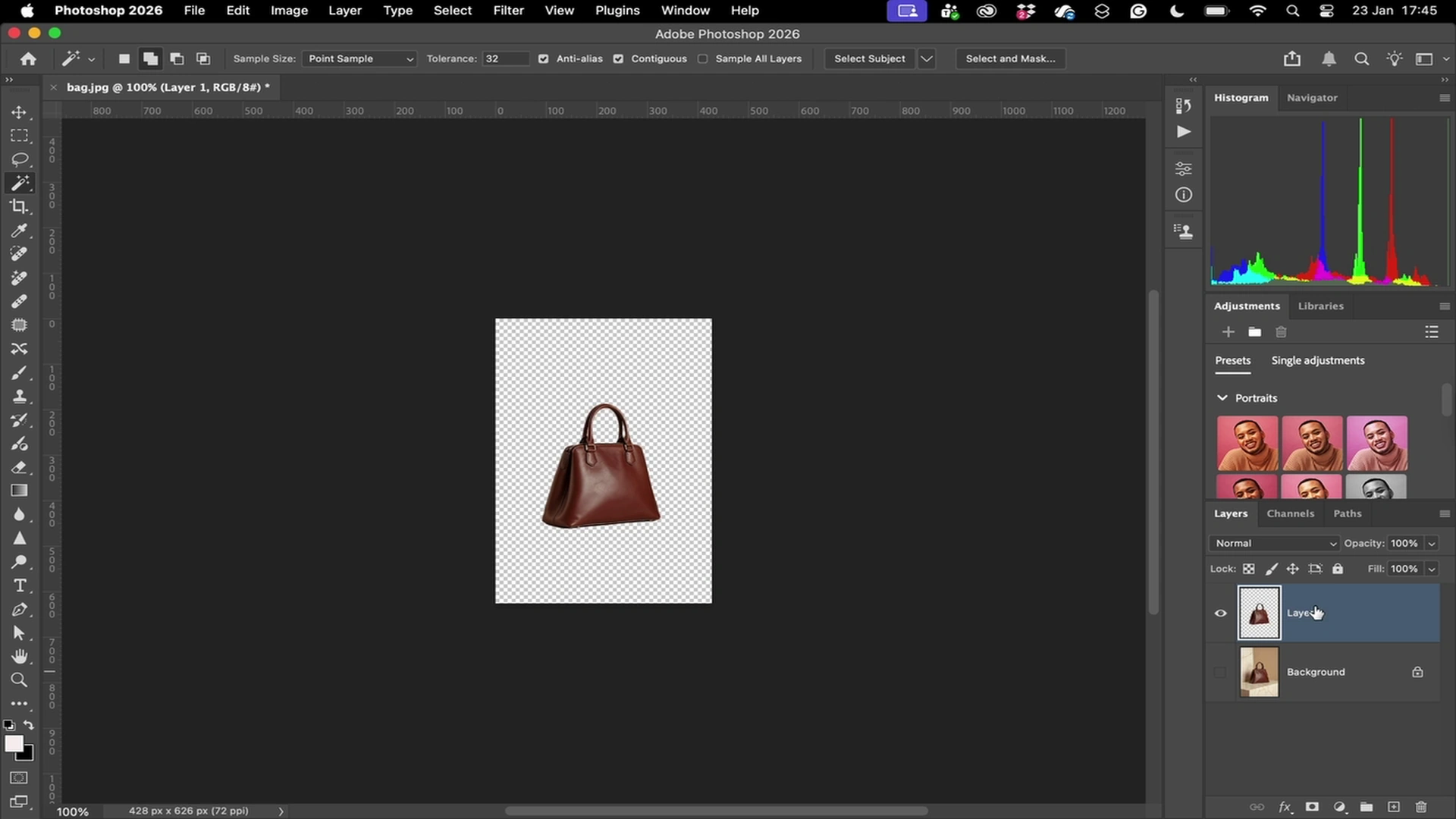Delete the selected layer
Screen dimensions: 1456x819
click(1420, 807)
